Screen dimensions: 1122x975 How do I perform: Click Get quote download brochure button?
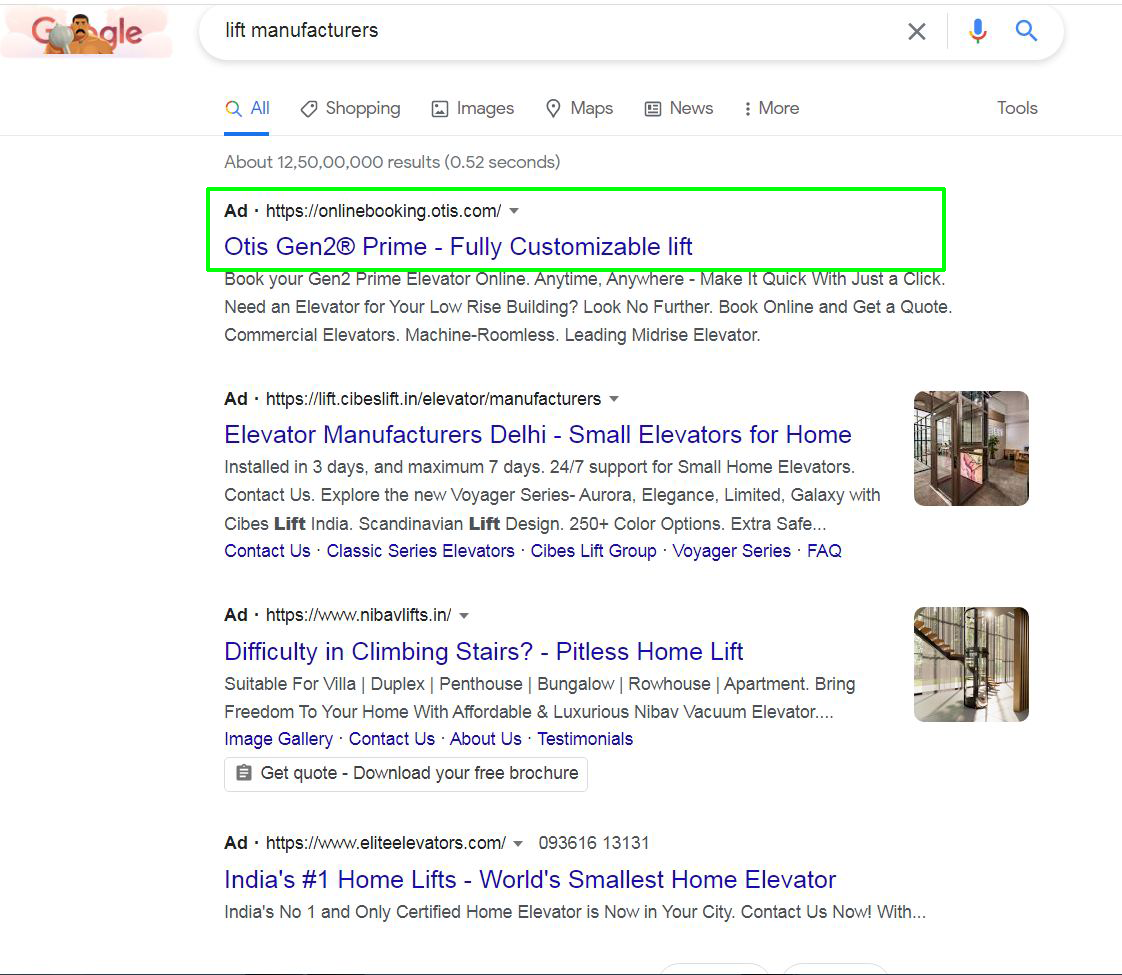(406, 773)
